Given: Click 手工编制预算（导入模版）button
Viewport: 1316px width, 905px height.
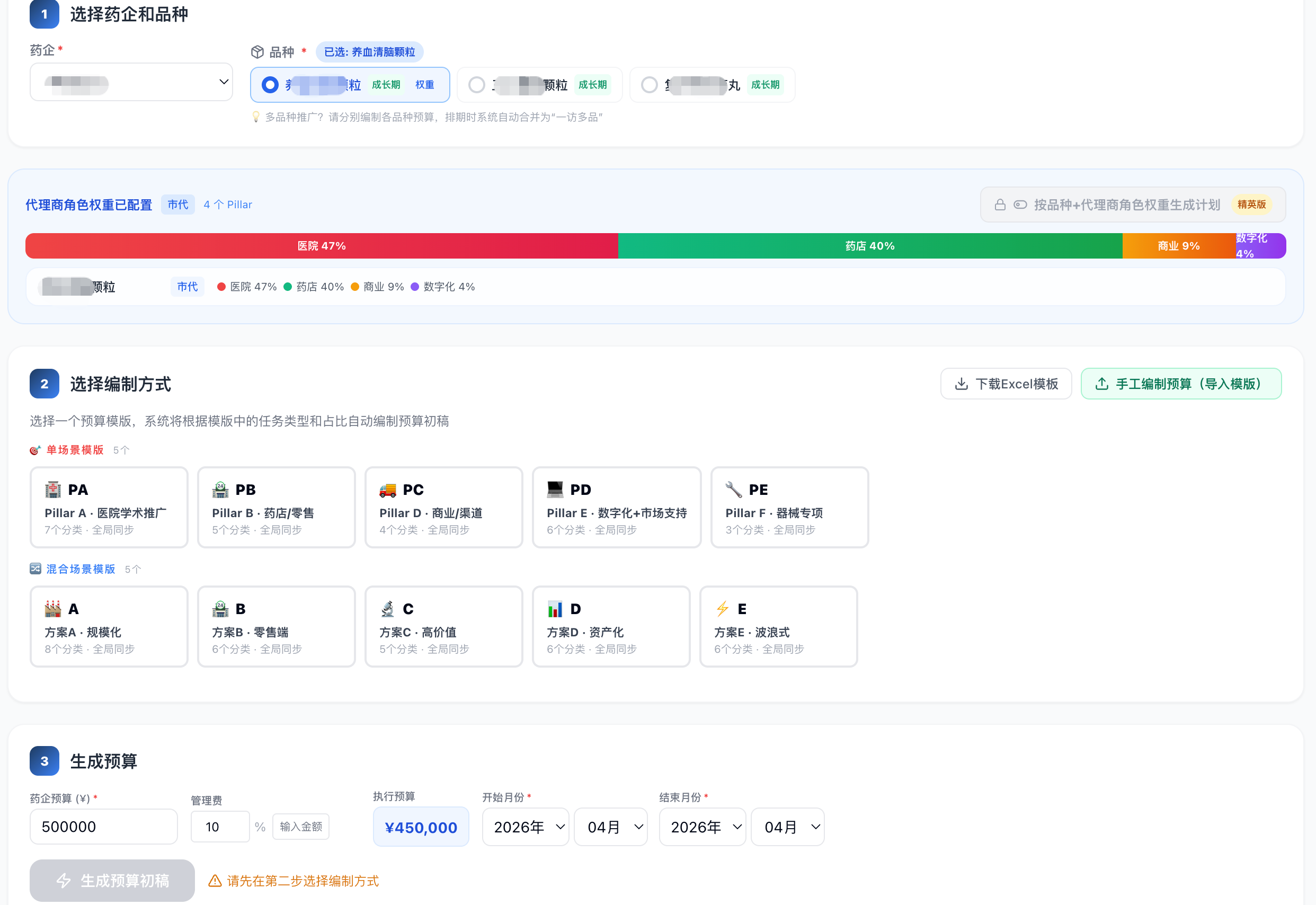Looking at the screenshot, I should point(1180,383).
